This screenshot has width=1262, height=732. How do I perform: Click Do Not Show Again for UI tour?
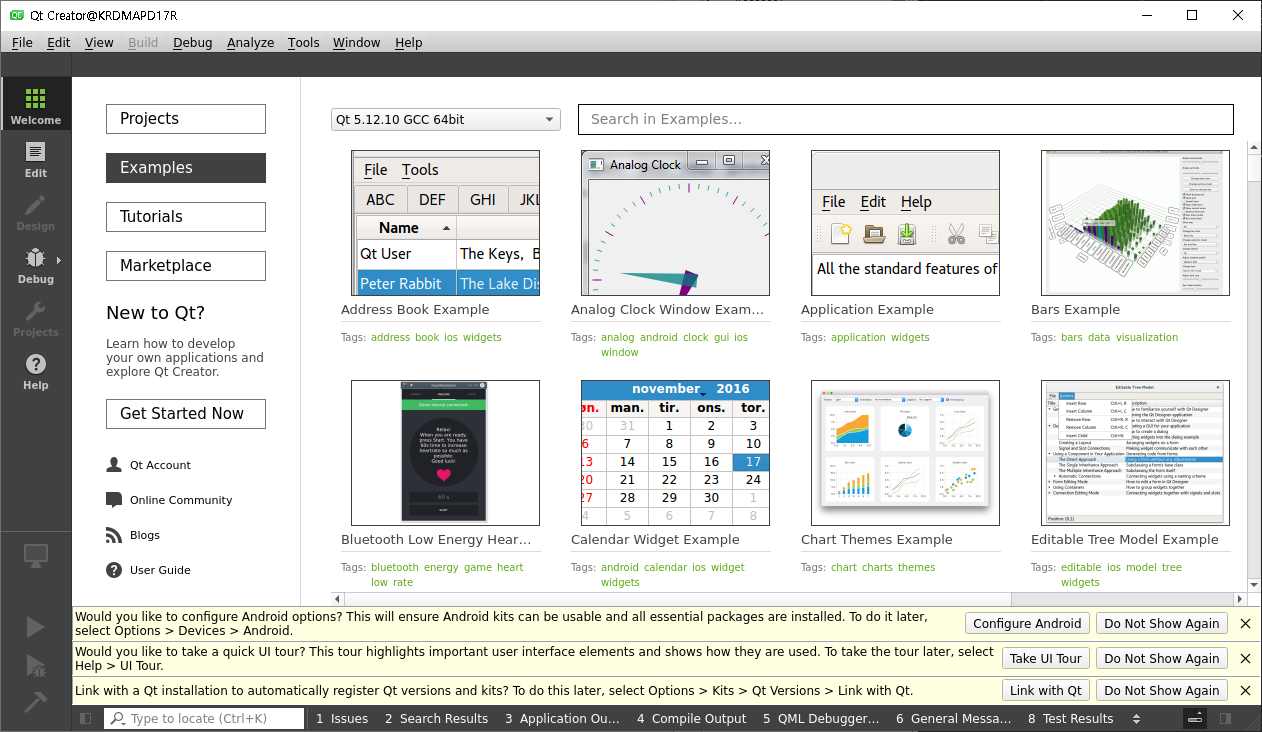click(x=1162, y=658)
